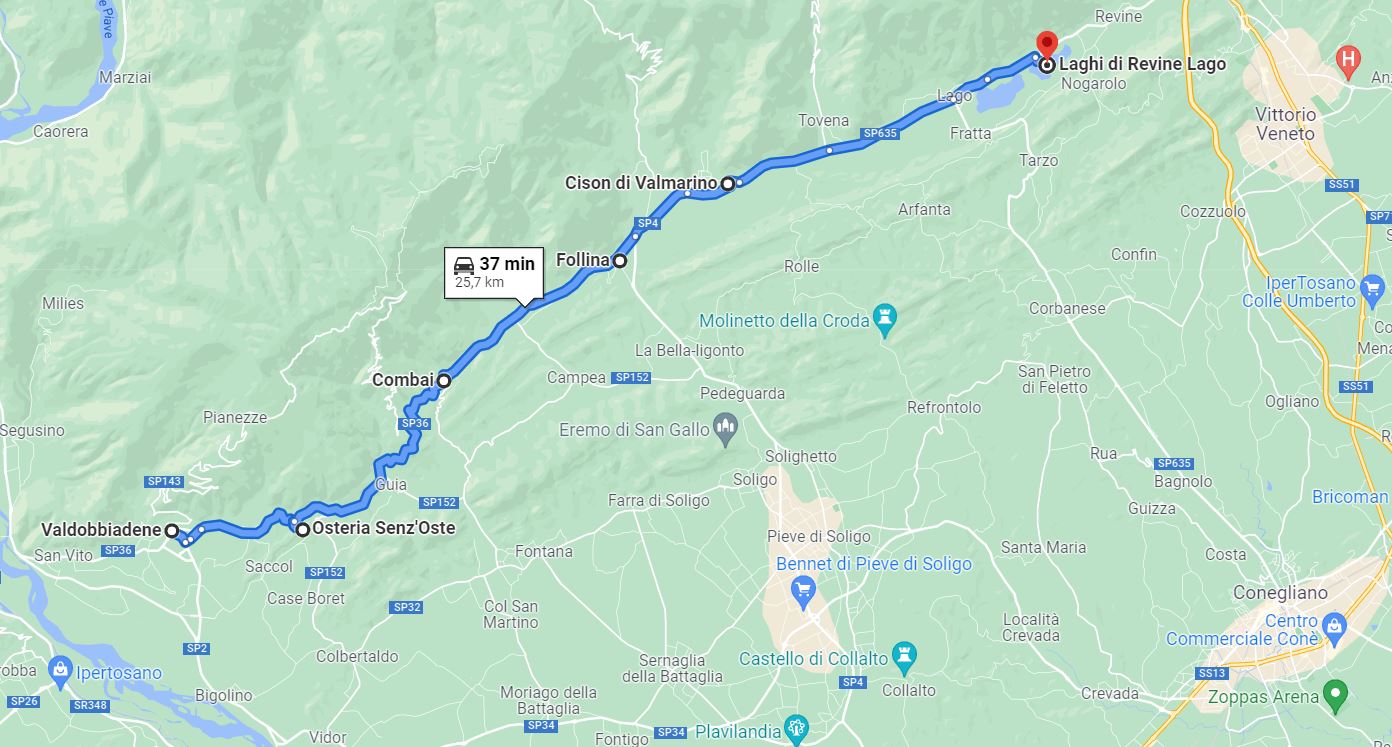This screenshot has width=1392, height=747.
Task: Click the SP635 road badge on the route
Action: (x=878, y=133)
